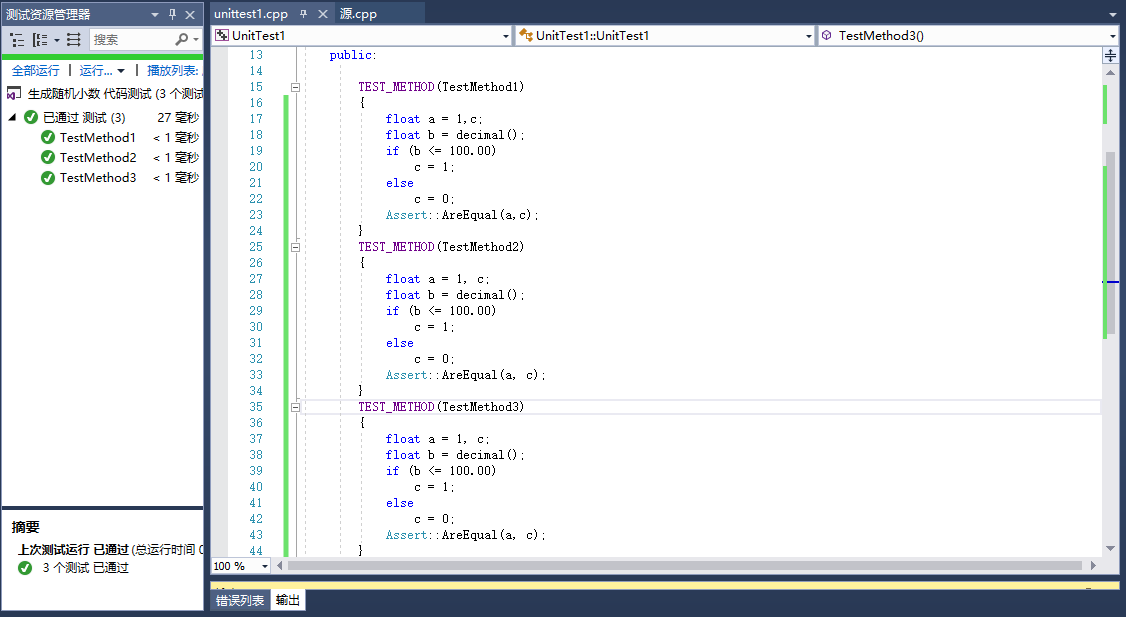
Task: Click line 29 if (b <= 100.00)
Action: (x=440, y=311)
